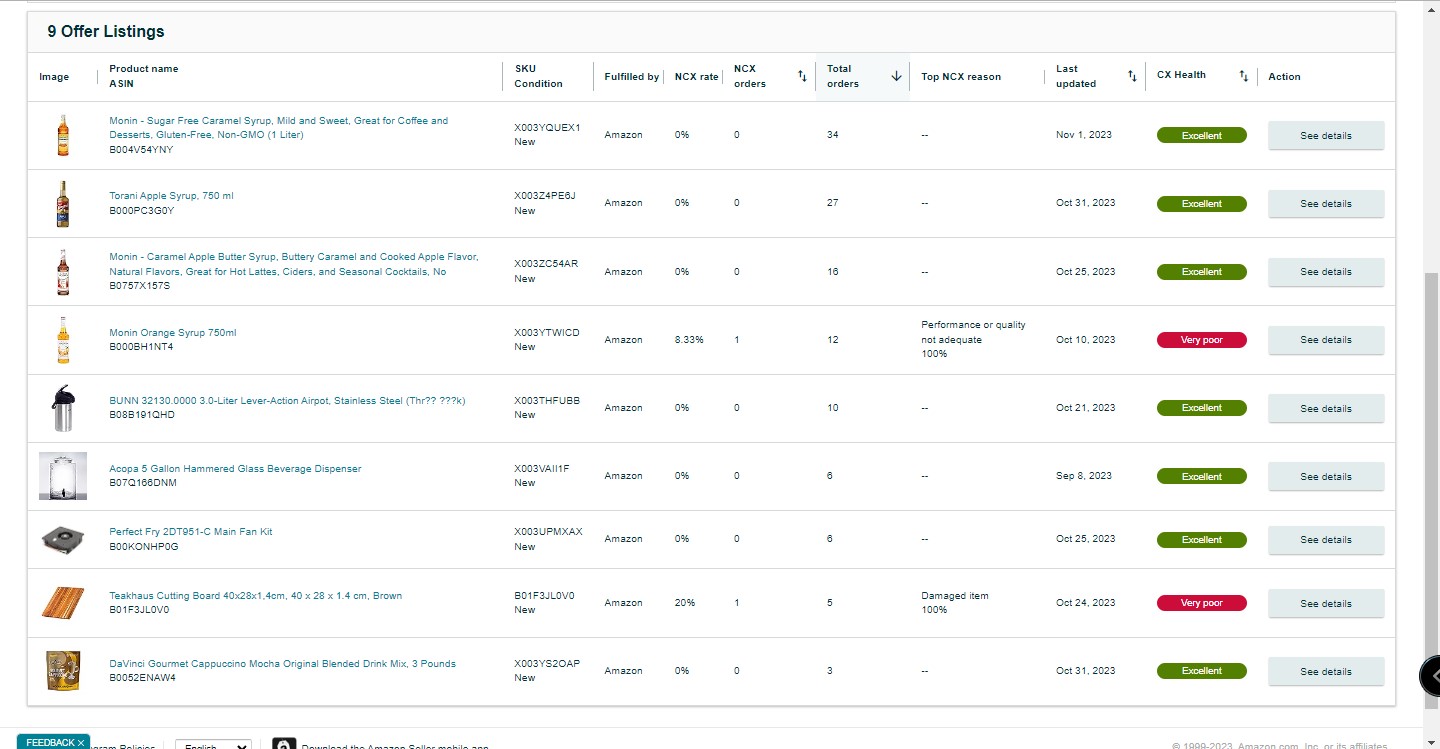Sort listings by NCX orders arrows
The width and height of the screenshot is (1440, 749).
point(802,76)
